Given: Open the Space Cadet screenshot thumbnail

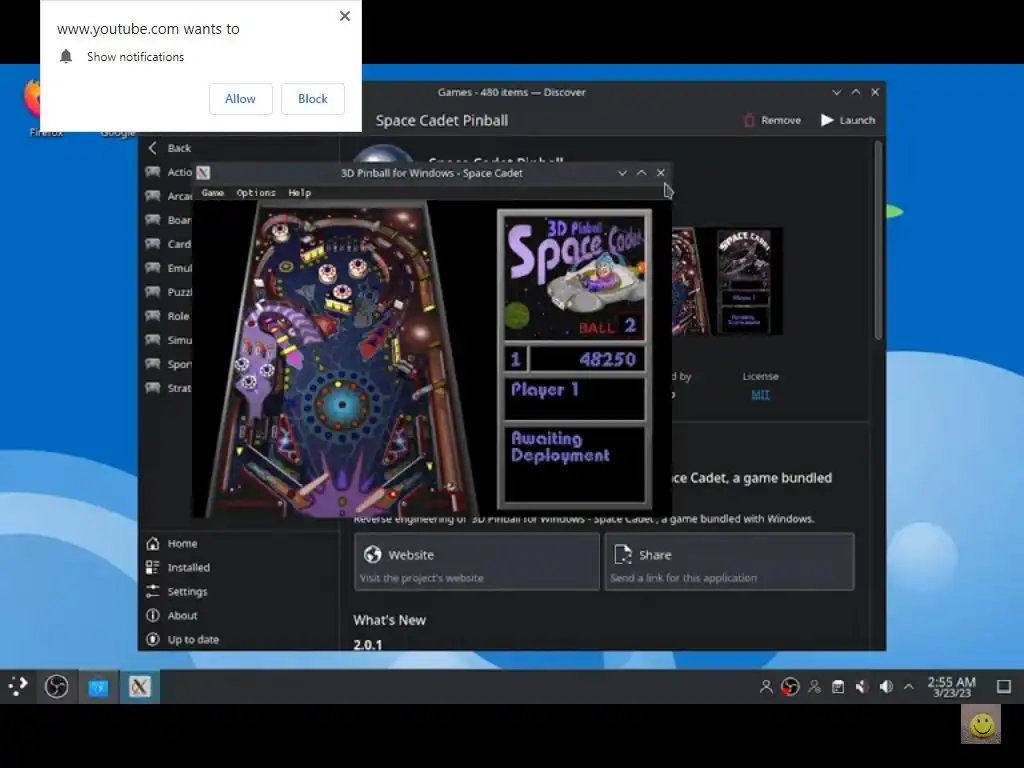Looking at the screenshot, I should pyautogui.click(x=728, y=281).
